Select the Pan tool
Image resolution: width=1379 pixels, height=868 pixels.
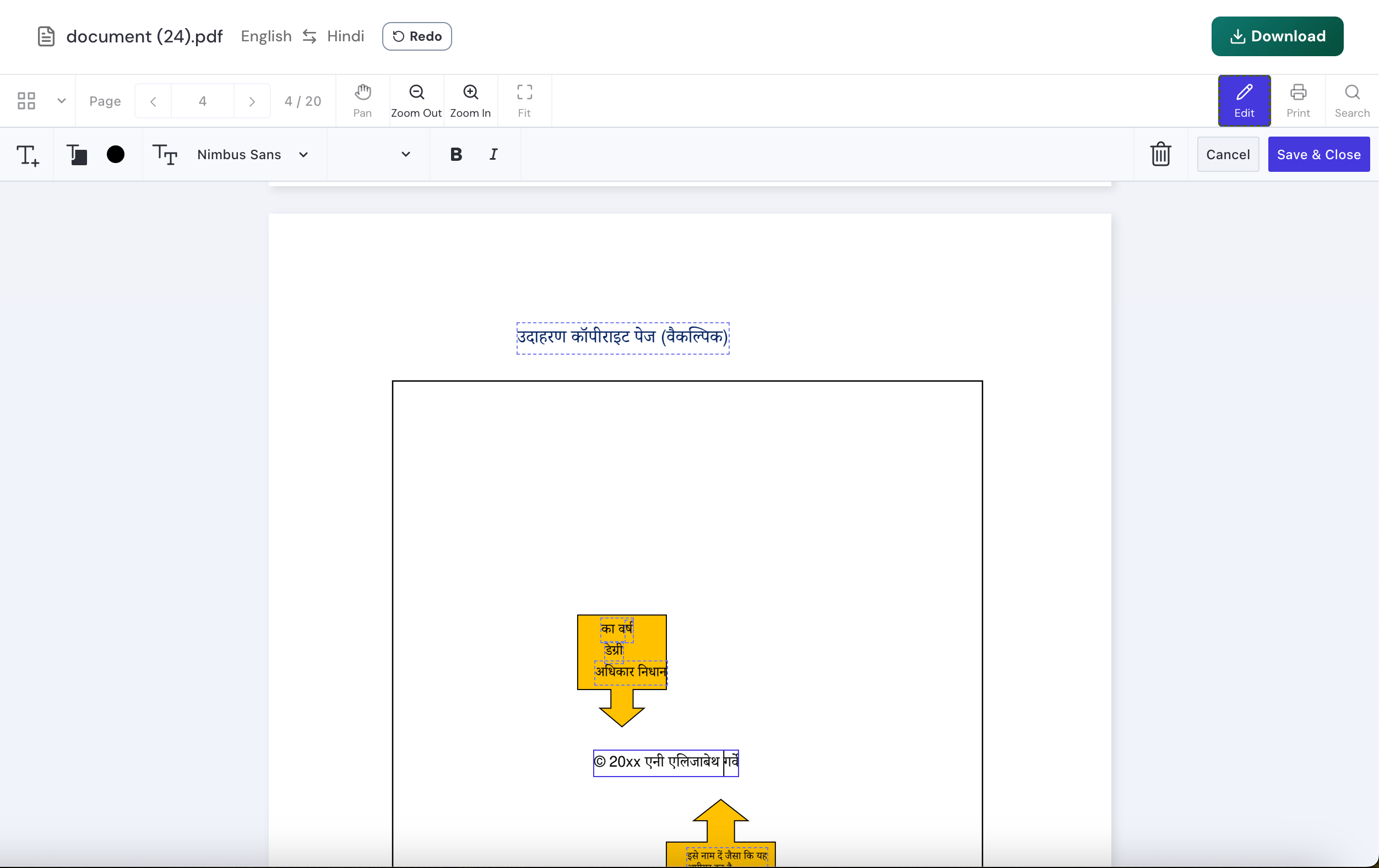362,100
